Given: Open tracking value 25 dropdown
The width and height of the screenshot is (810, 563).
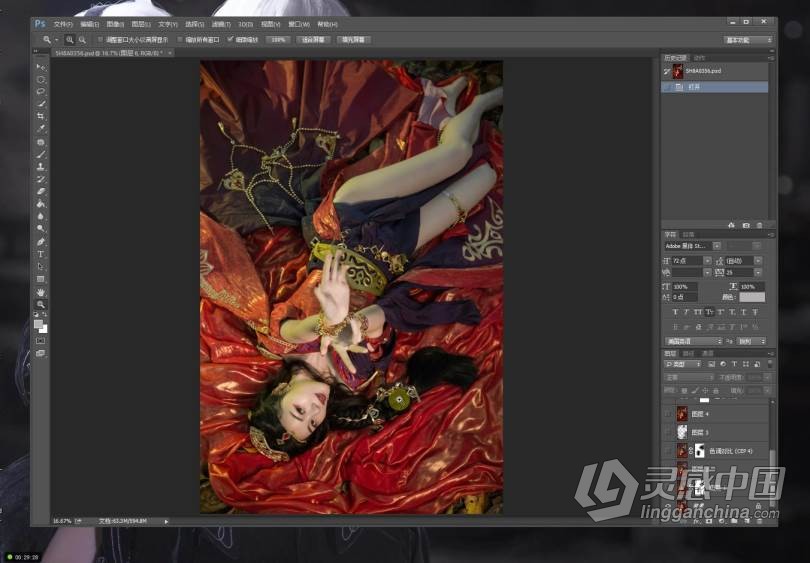Looking at the screenshot, I should point(758,272).
